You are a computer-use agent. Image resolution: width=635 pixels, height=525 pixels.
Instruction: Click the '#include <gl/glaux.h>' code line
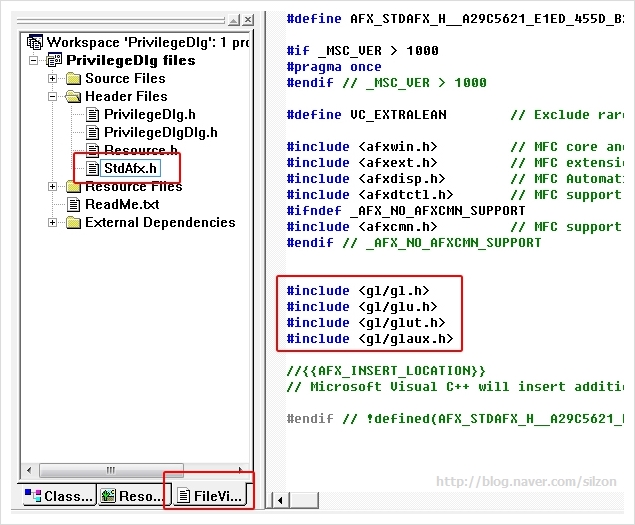click(x=370, y=339)
